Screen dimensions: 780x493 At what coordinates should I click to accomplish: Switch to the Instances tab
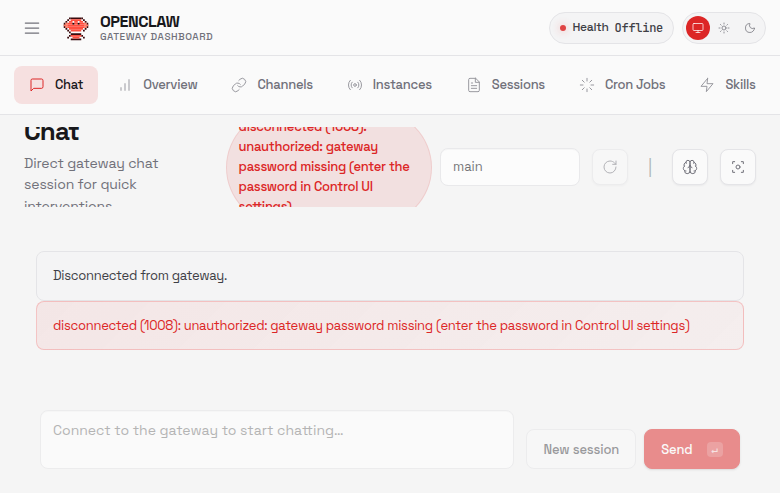(390, 85)
